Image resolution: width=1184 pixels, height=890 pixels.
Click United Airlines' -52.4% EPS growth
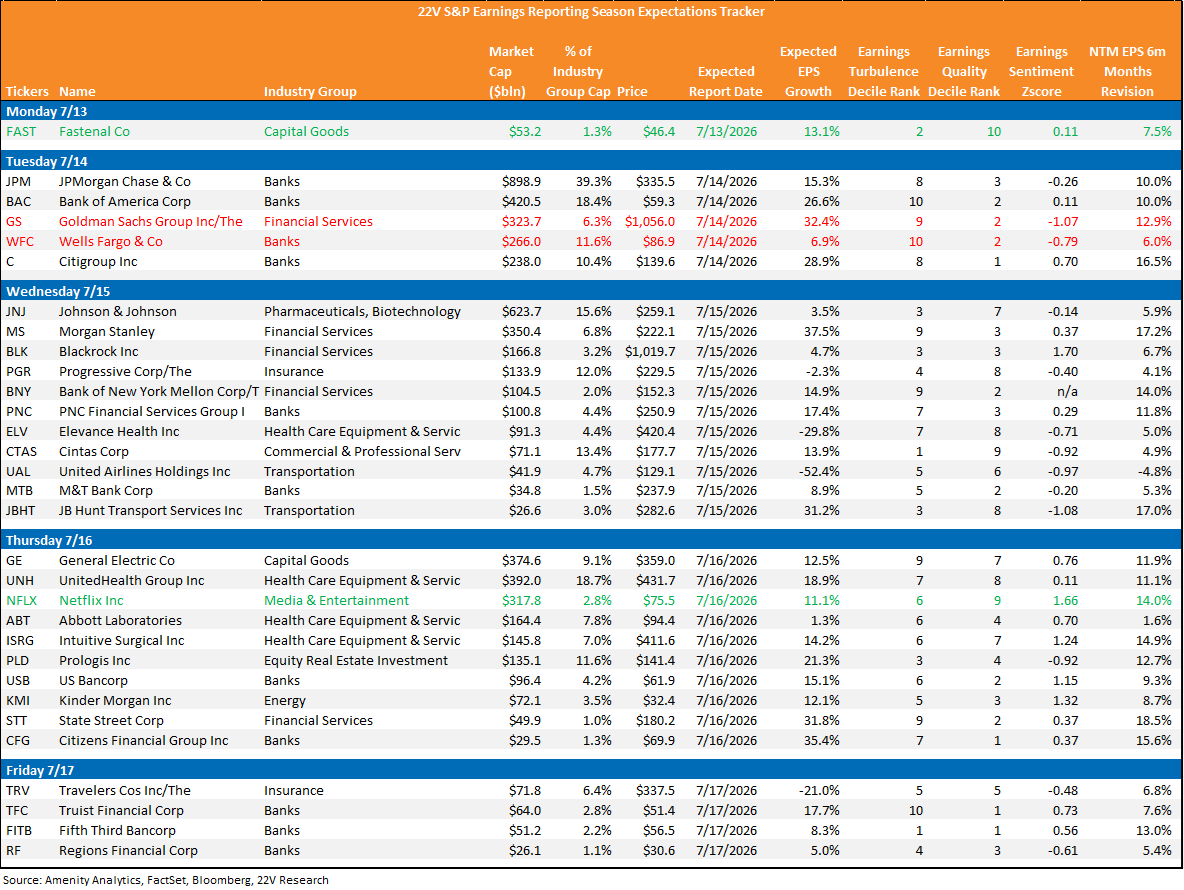click(819, 472)
